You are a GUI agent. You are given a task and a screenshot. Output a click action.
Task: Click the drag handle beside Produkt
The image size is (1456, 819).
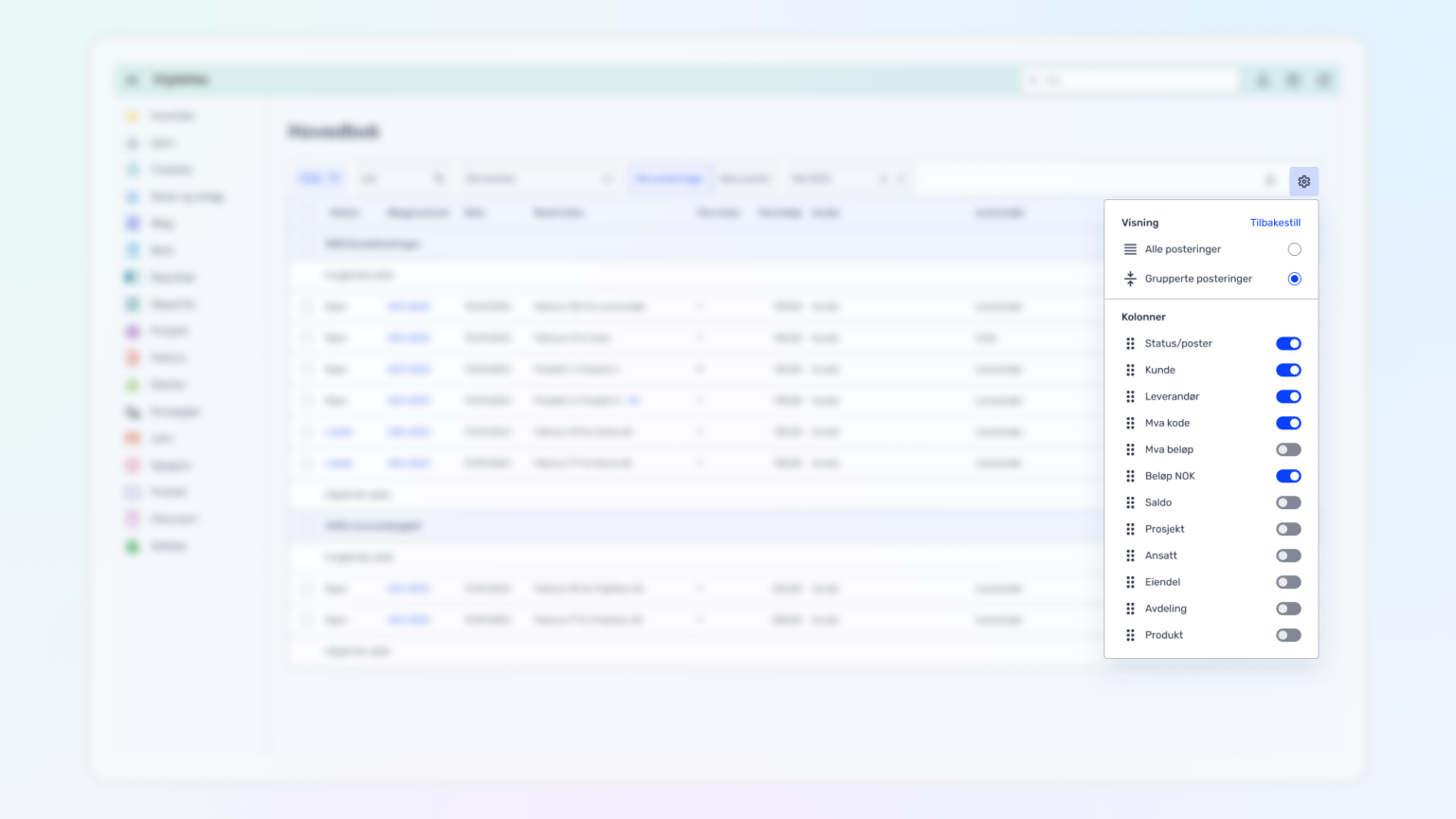tap(1130, 636)
